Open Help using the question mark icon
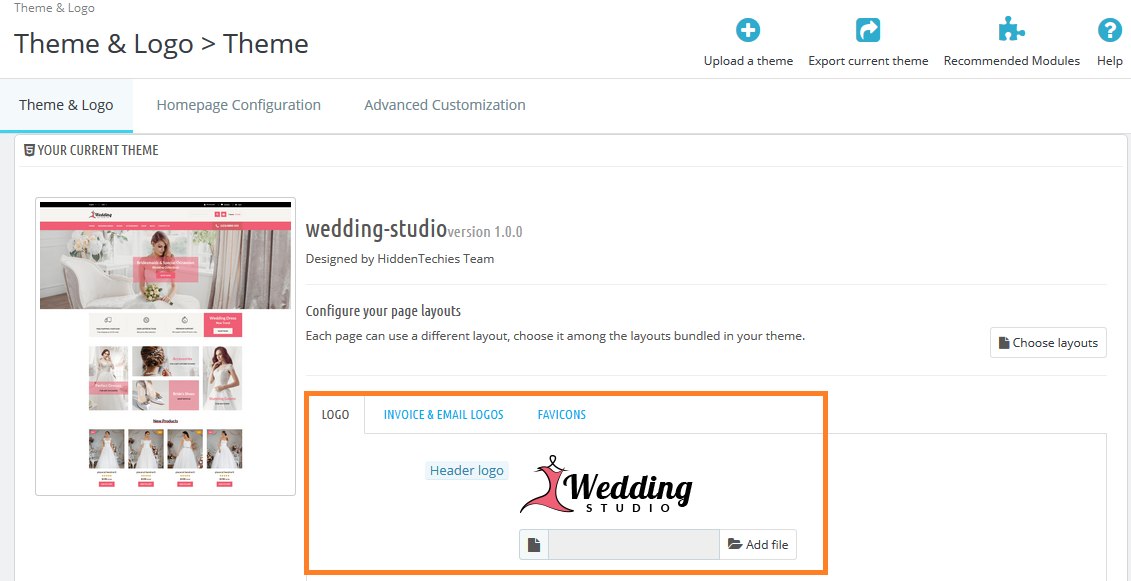Image resolution: width=1131 pixels, height=581 pixels. tap(1109, 30)
